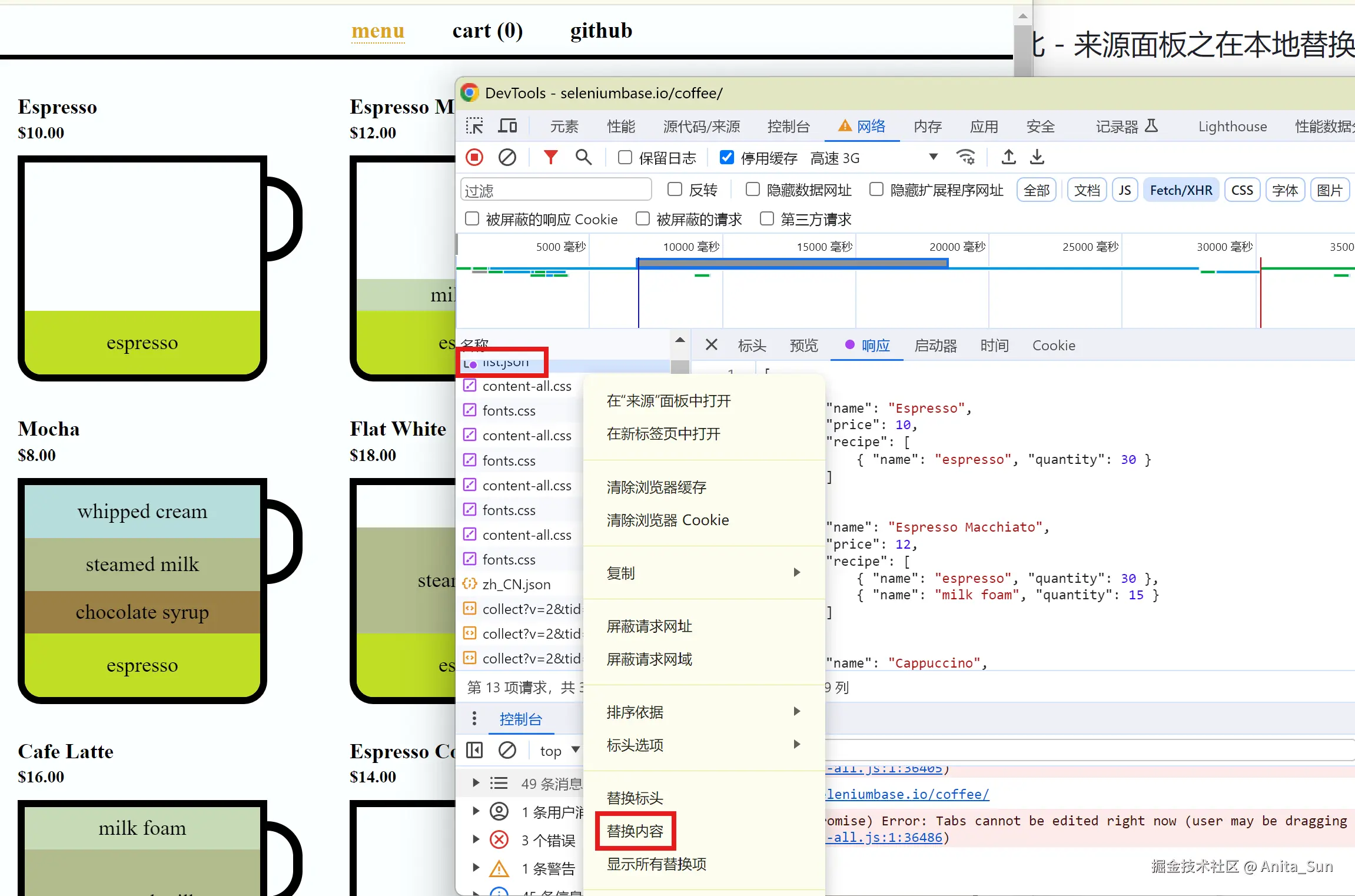Stop recording network log (red circle)

click(x=474, y=158)
